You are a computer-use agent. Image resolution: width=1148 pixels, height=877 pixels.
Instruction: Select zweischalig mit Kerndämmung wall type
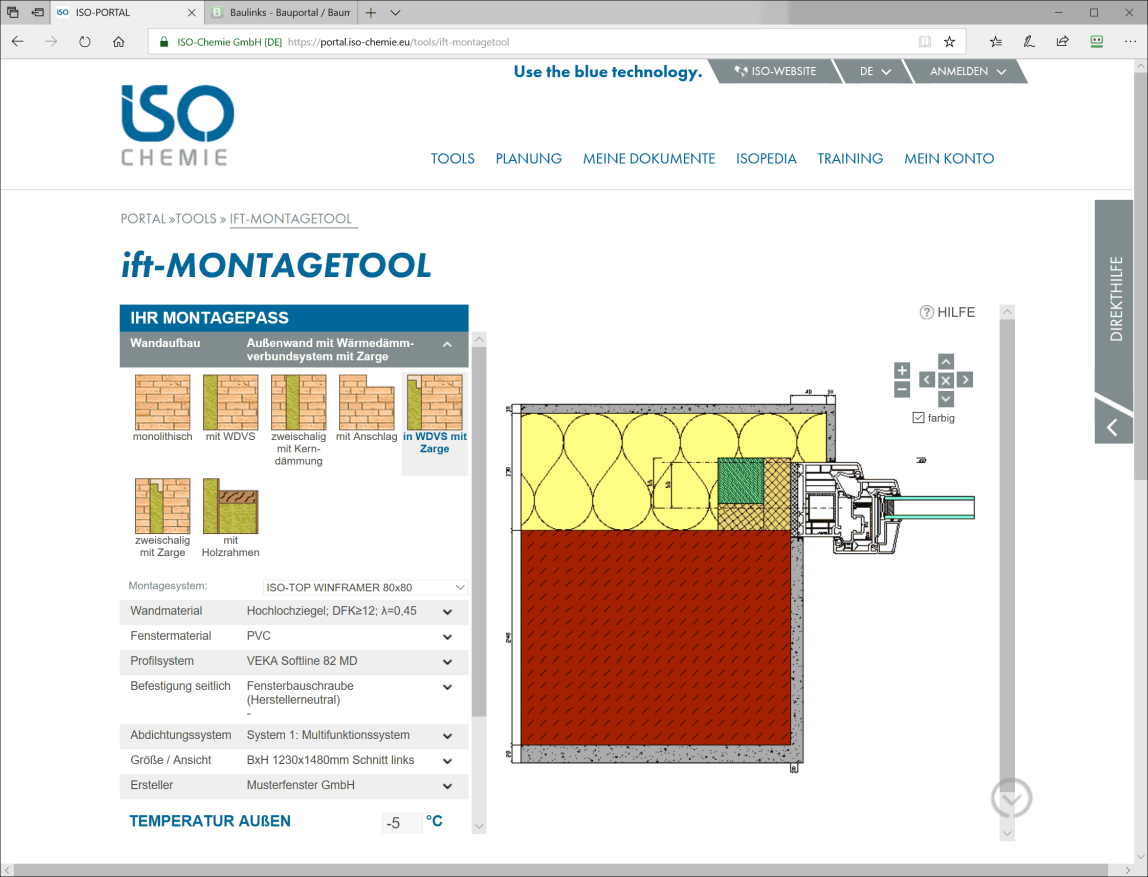pos(299,420)
